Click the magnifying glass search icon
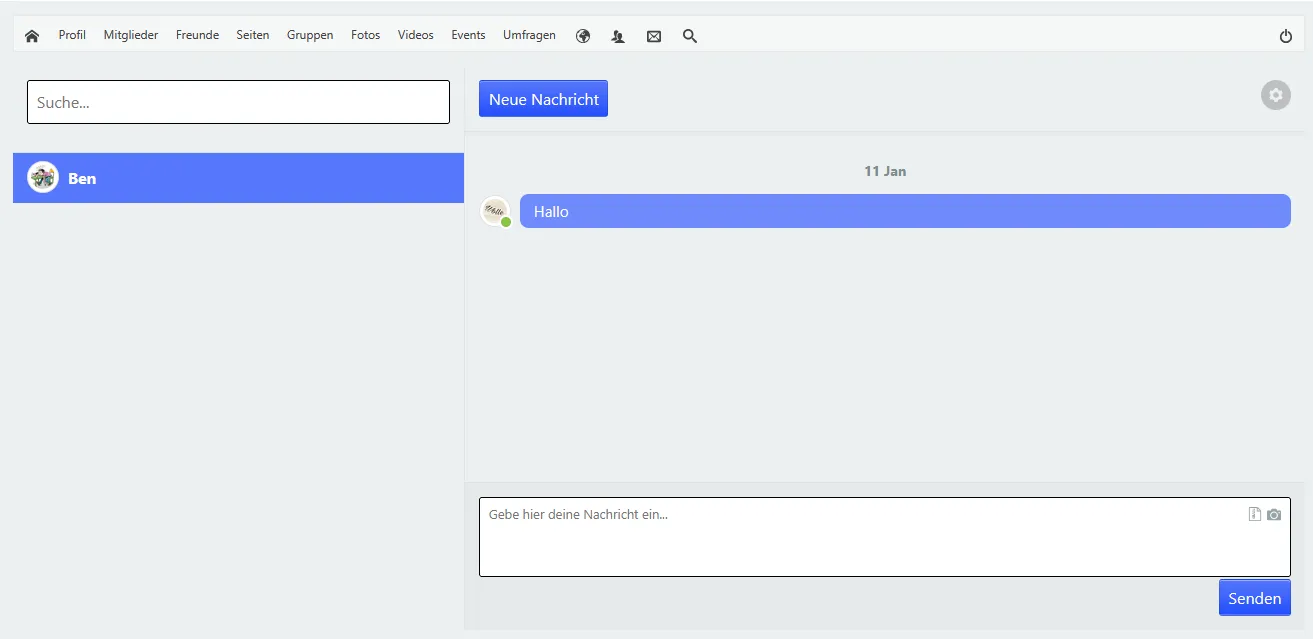Image resolution: width=1313 pixels, height=639 pixels. 690,36
